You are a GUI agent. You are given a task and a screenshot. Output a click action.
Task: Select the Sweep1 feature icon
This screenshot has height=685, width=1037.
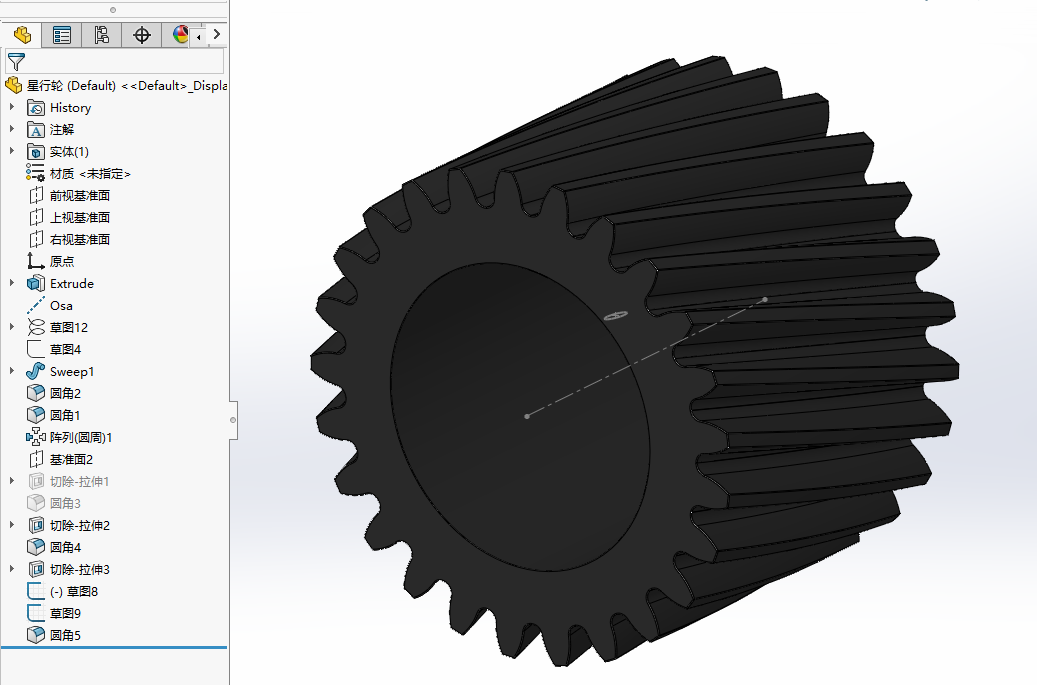[x=36, y=372]
